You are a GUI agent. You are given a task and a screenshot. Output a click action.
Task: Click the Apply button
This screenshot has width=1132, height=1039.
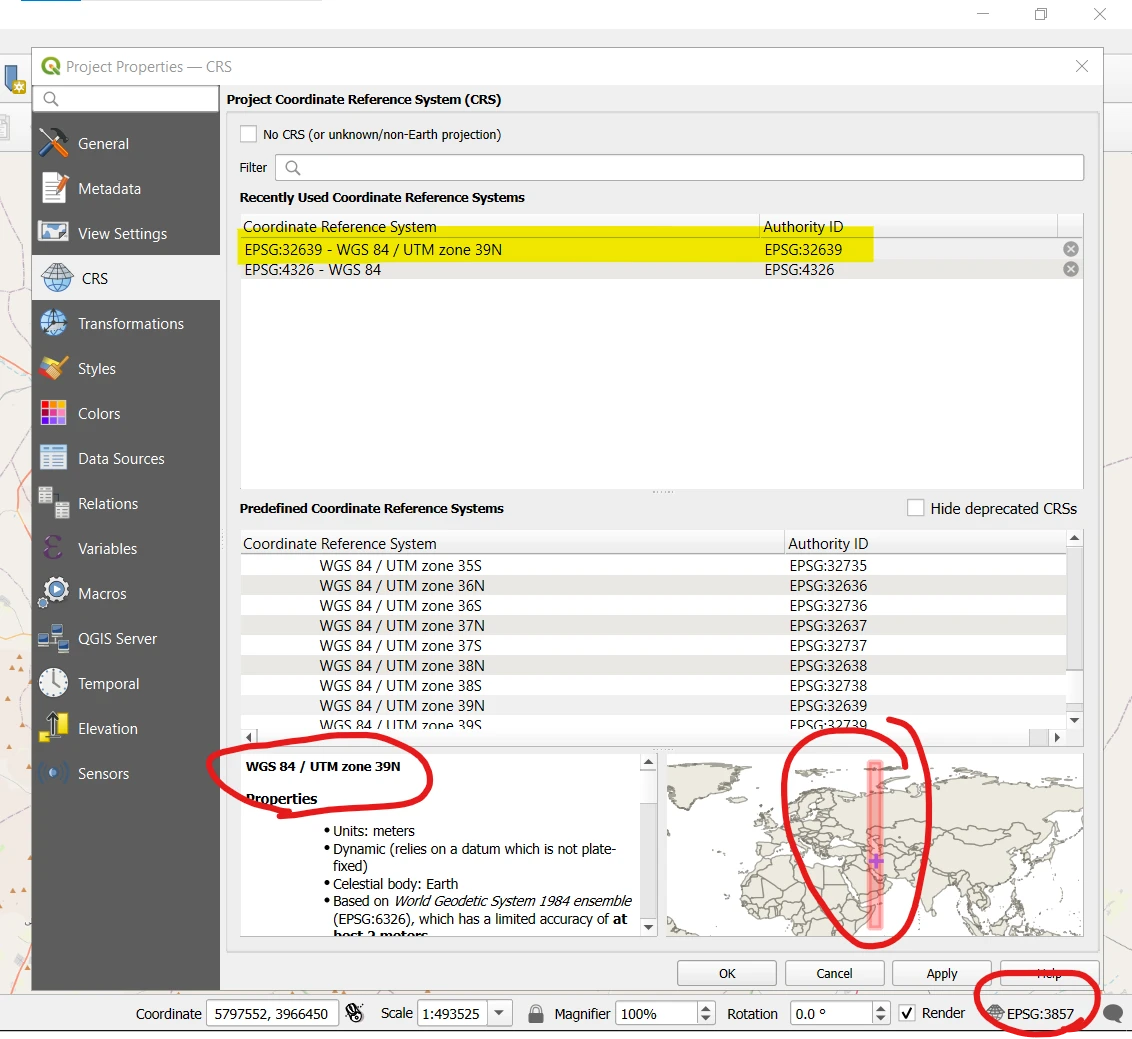tap(941, 973)
